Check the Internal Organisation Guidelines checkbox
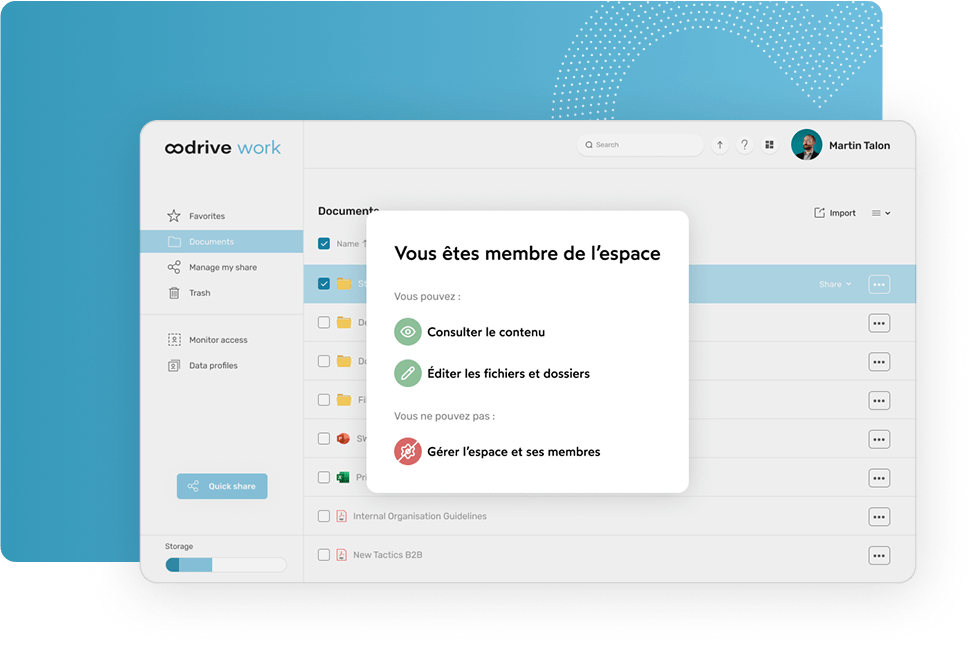The height and width of the screenshot is (650, 977). [x=324, y=516]
